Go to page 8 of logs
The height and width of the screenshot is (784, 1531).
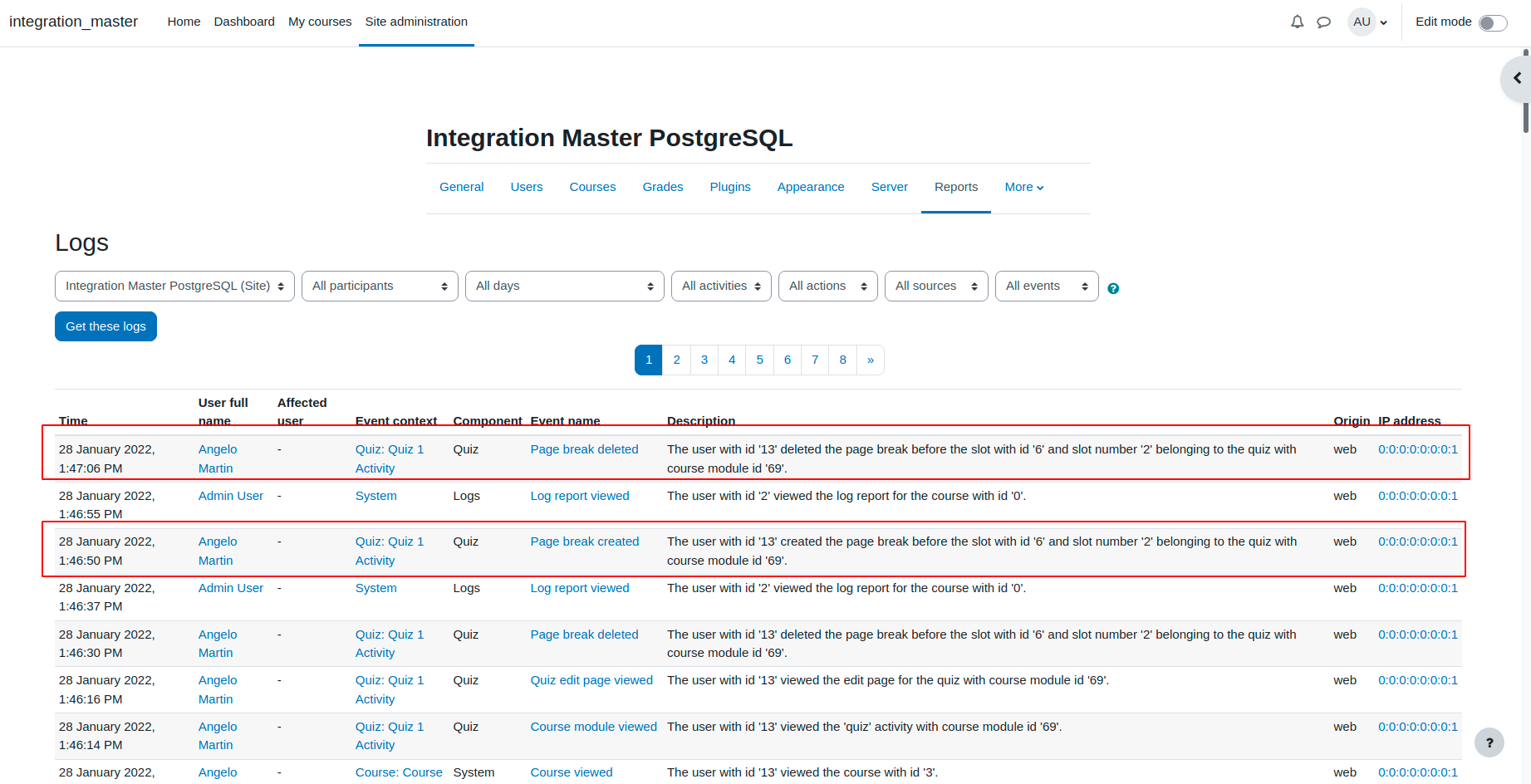click(842, 360)
